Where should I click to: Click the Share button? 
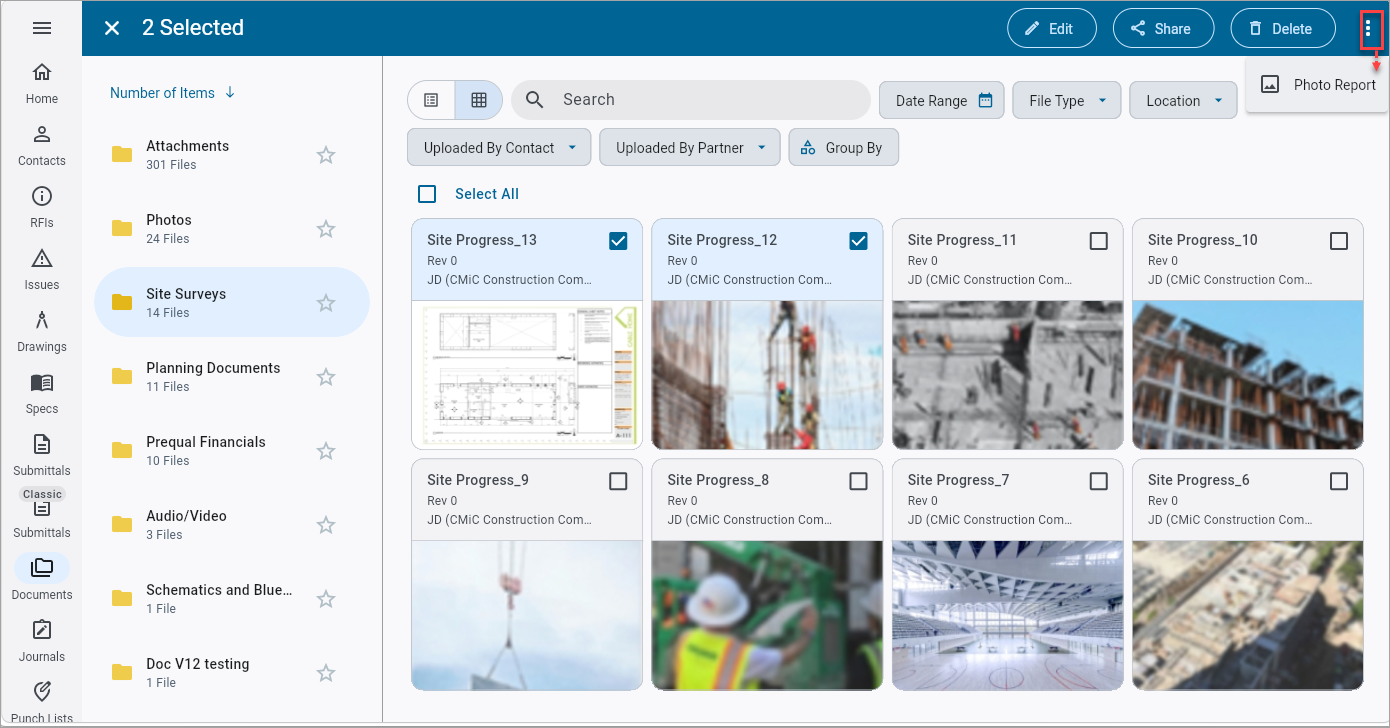click(x=1163, y=29)
